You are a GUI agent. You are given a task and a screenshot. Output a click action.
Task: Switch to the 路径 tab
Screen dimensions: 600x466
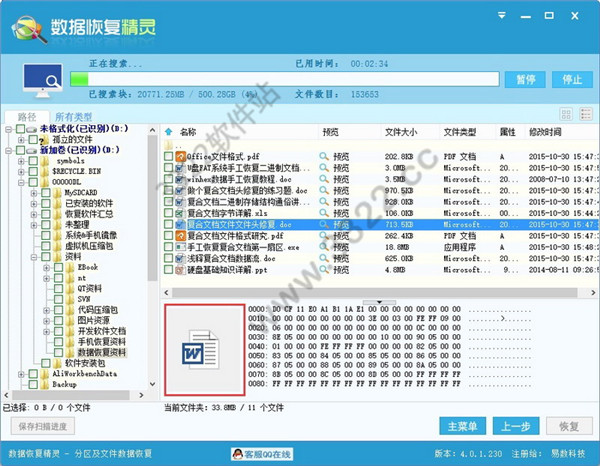pyautogui.click(x=27, y=117)
